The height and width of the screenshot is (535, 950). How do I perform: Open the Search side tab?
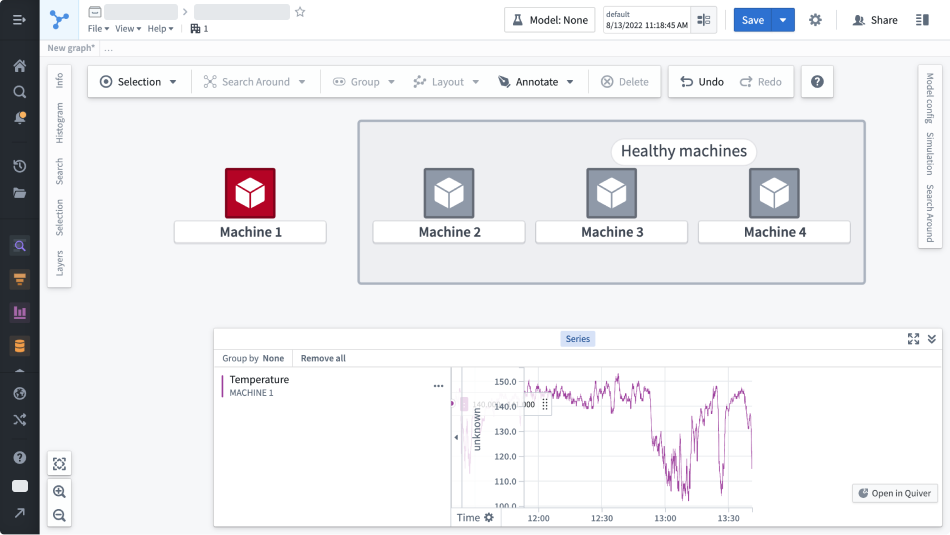pyautogui.click(x=59, y=171)
